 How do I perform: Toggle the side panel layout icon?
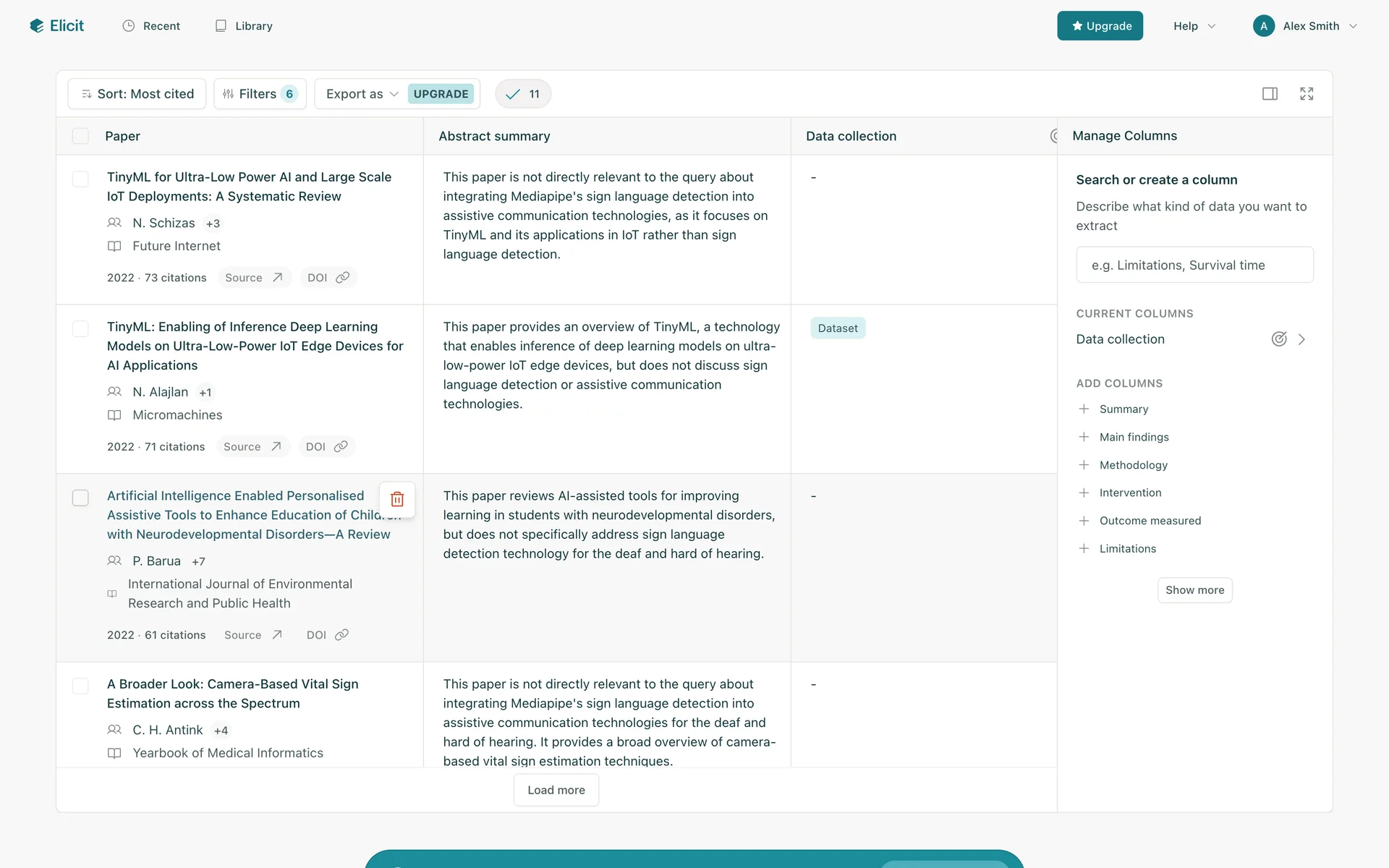click(x=1270, y=94)
